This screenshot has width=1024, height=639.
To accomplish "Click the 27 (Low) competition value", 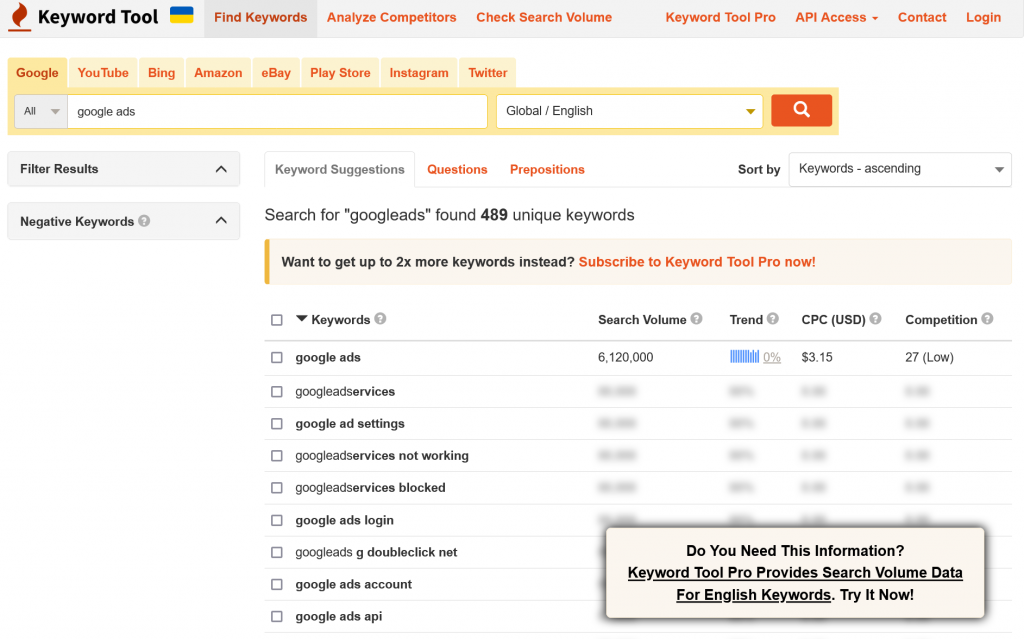I will [929, 357].
